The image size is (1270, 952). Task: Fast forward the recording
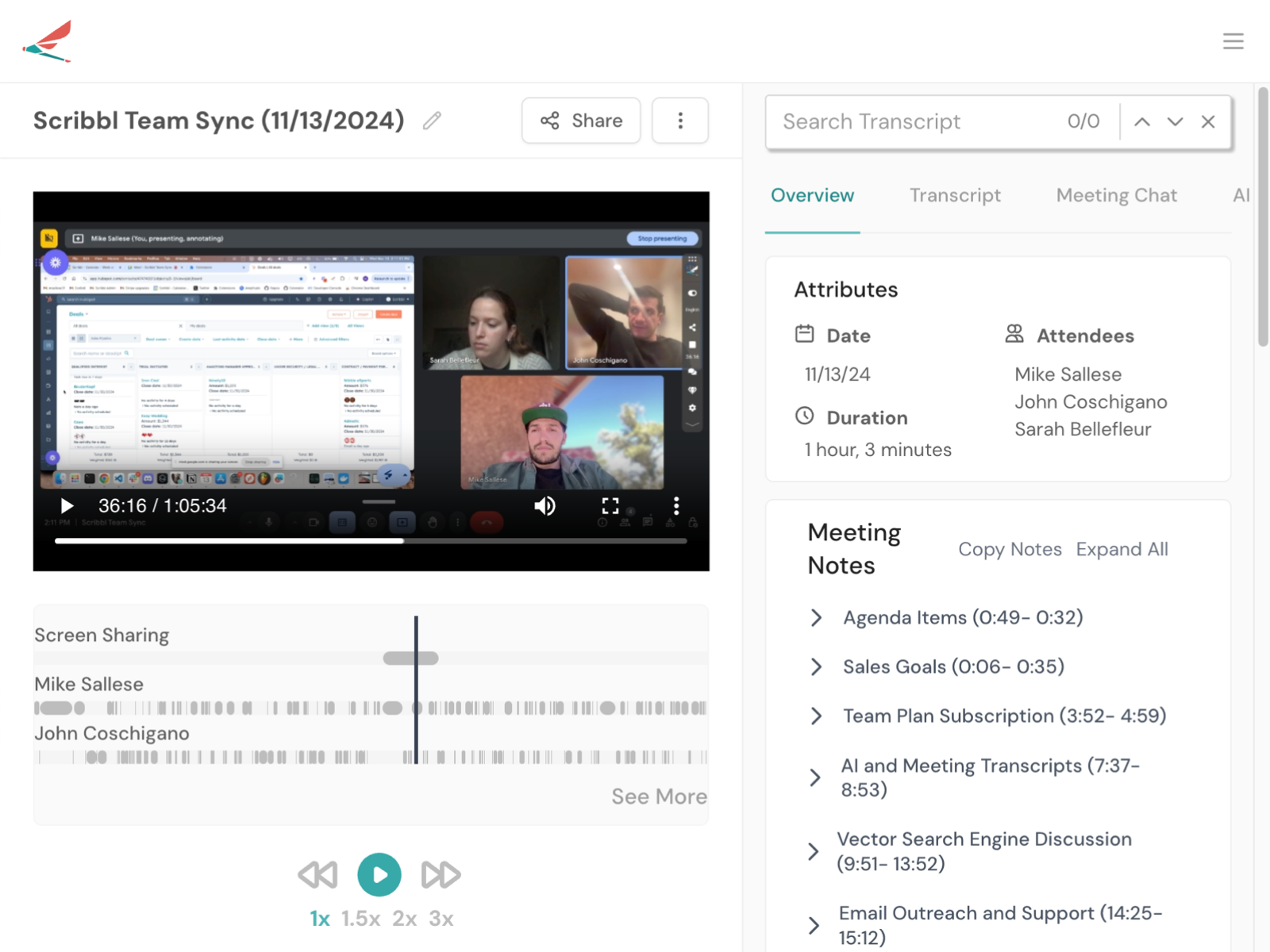click(441, 874)
